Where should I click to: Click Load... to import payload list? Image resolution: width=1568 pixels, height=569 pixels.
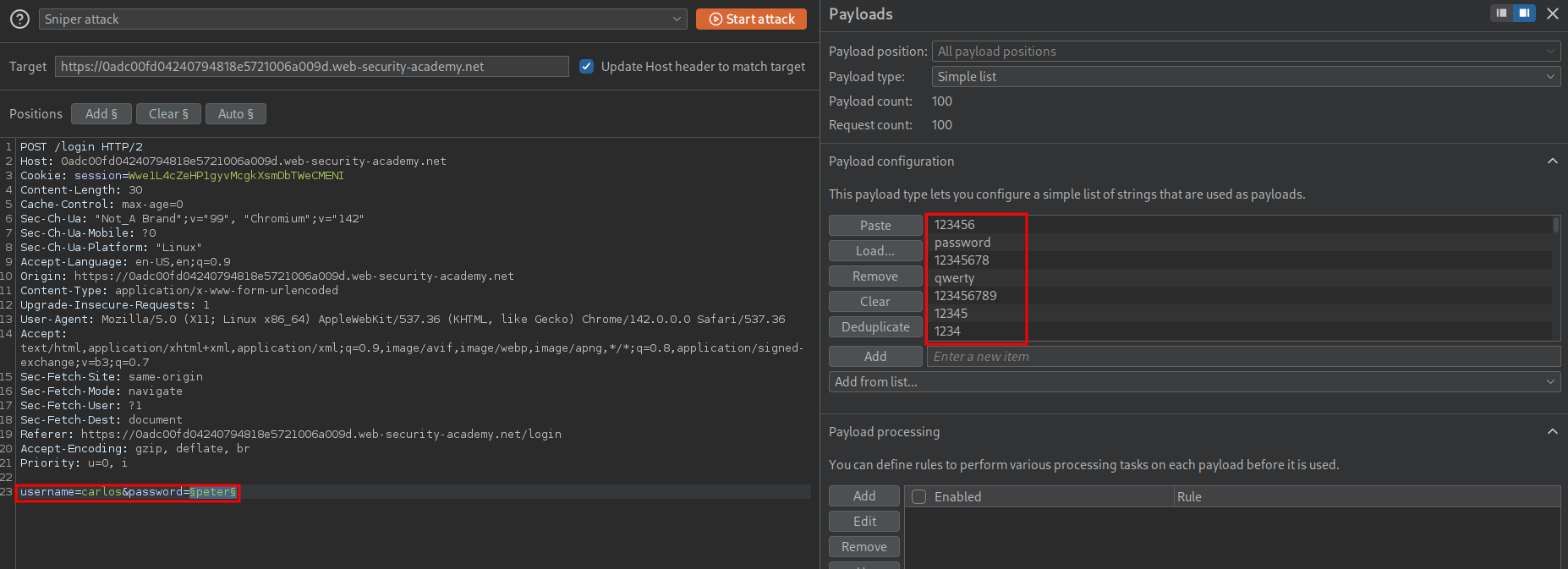[x=874, y=250]
